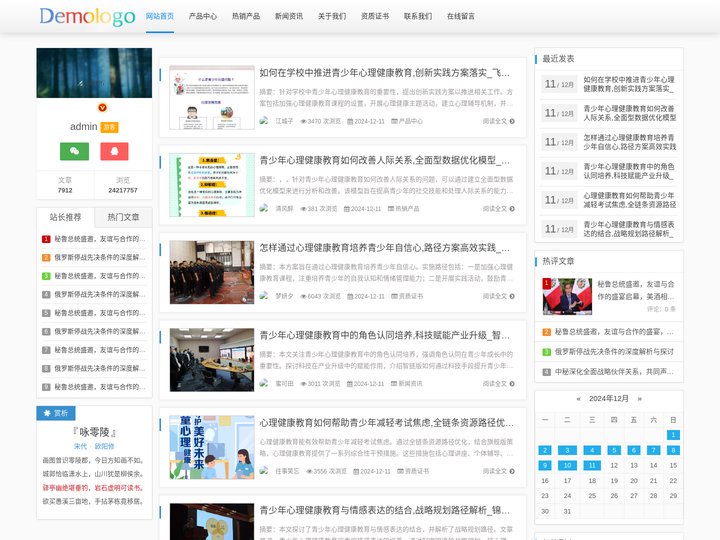Viewport: 720px width, 540px height.
Task: Open 热评 item 俄罗斯停战先决条件的深度解析与探讨
Action: [x=614, y=352]
